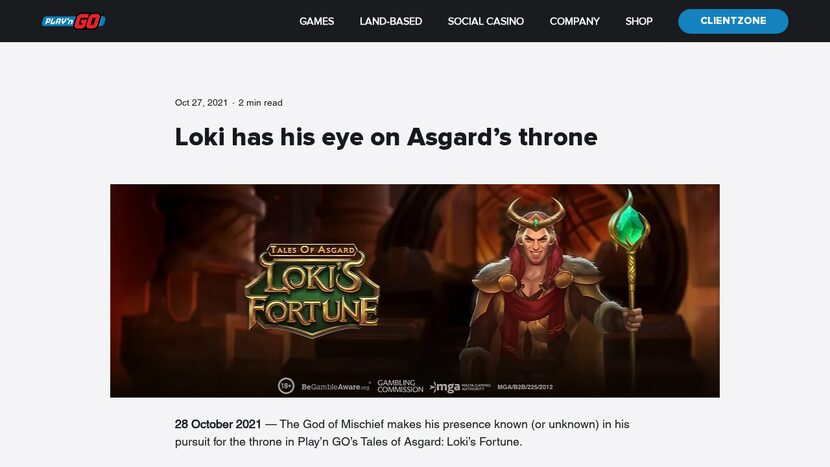Click the Gambling Commission logo
Screen dimensions: 830x467
click(x=401, y=385)
